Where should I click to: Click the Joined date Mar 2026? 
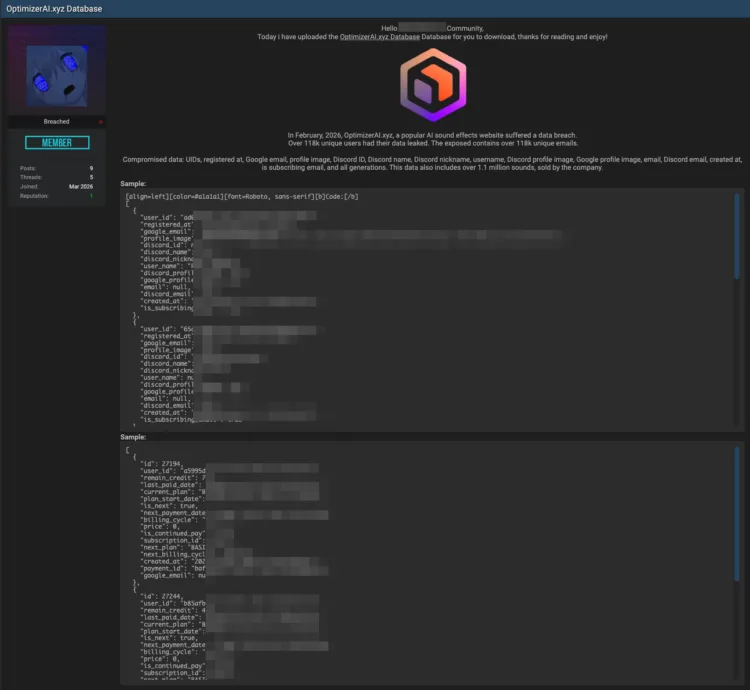click(x=81, y=186)
